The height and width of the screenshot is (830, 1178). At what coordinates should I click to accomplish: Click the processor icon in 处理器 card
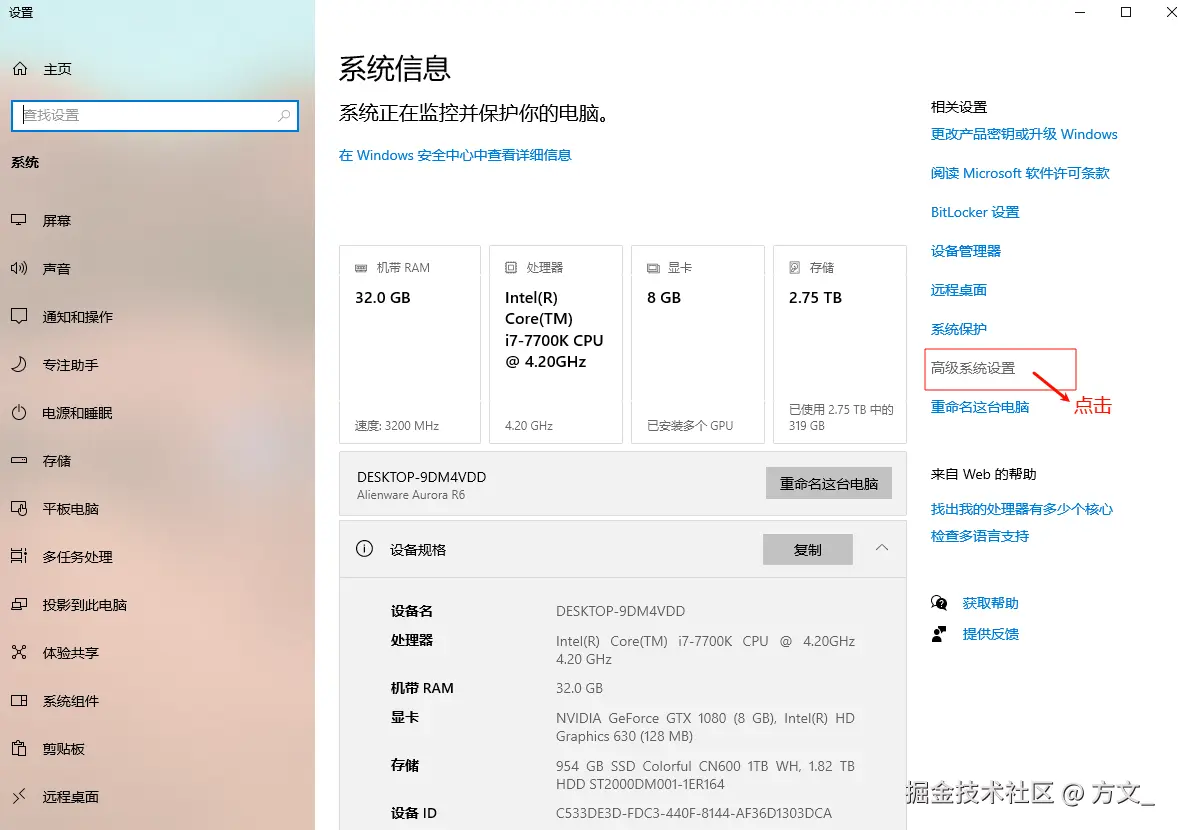(511, 267)
